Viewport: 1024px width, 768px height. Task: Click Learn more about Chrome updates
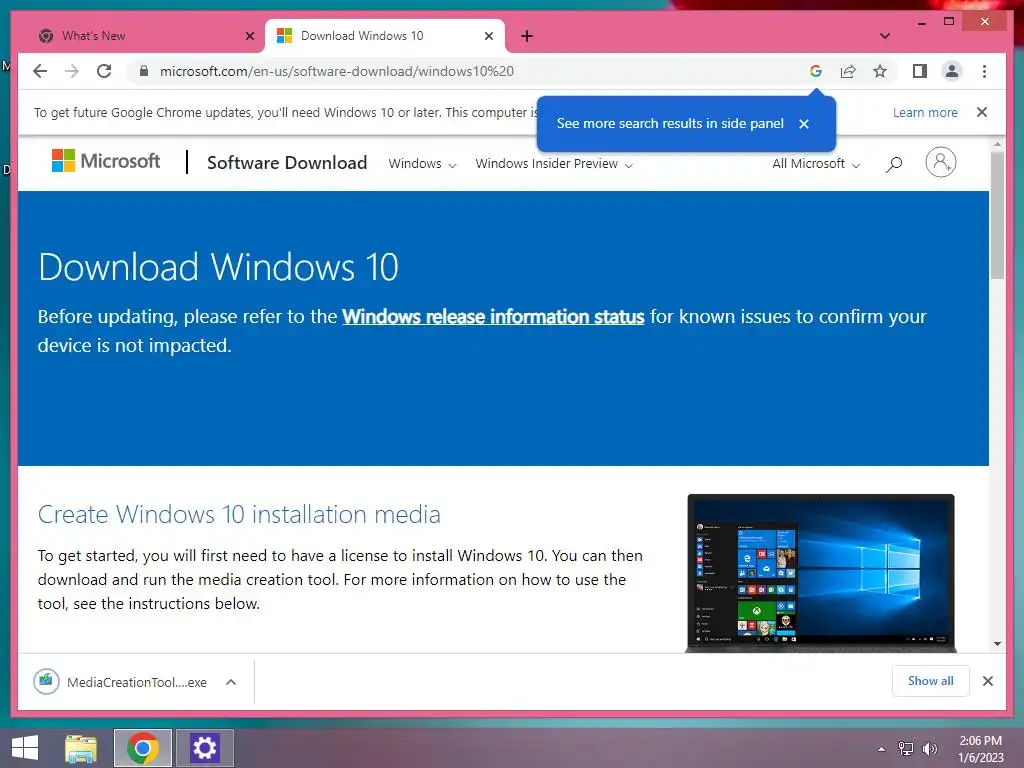(x=925, y=112)
